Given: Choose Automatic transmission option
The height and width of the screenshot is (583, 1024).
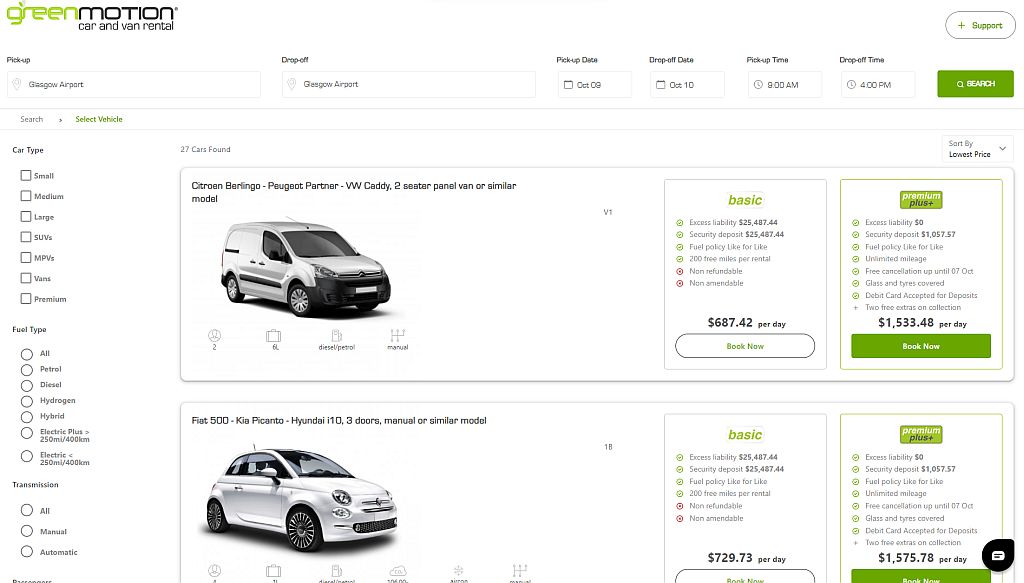Looking at the screenshot, I should 27,552.
